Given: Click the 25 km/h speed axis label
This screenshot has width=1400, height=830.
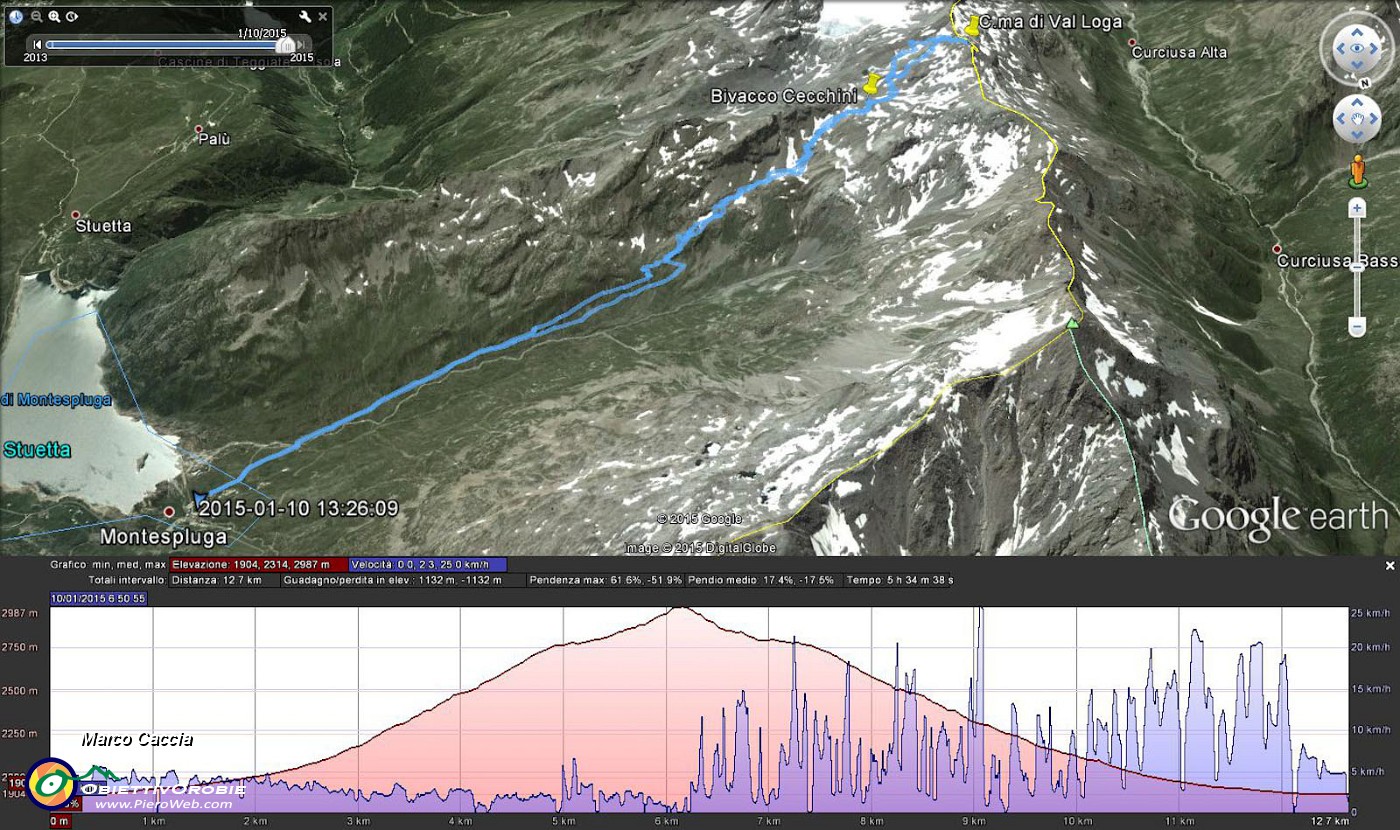Looking at the screenshot, I should [1370, 613].
